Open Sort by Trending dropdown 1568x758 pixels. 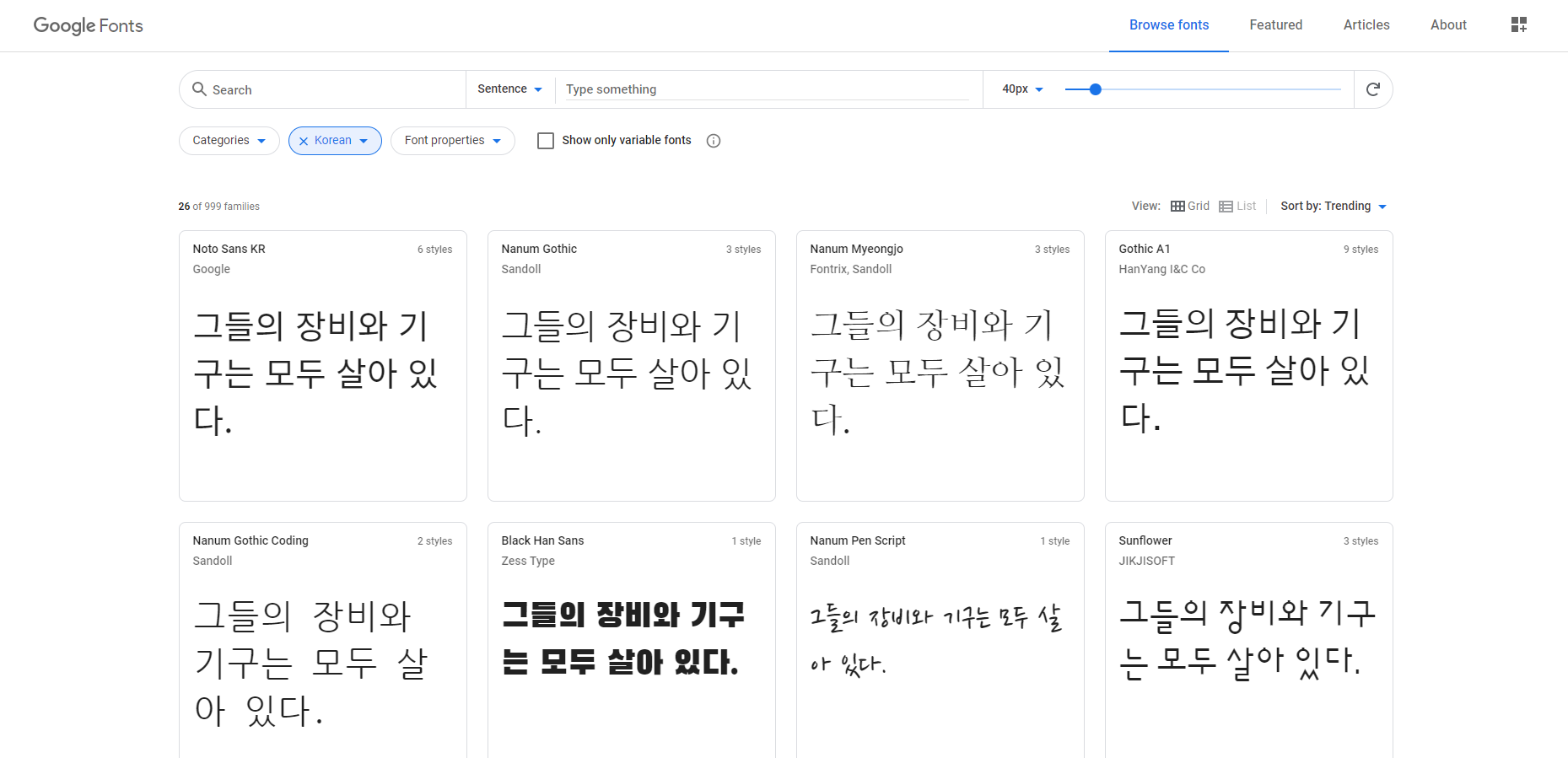(x=1334, y=206)
